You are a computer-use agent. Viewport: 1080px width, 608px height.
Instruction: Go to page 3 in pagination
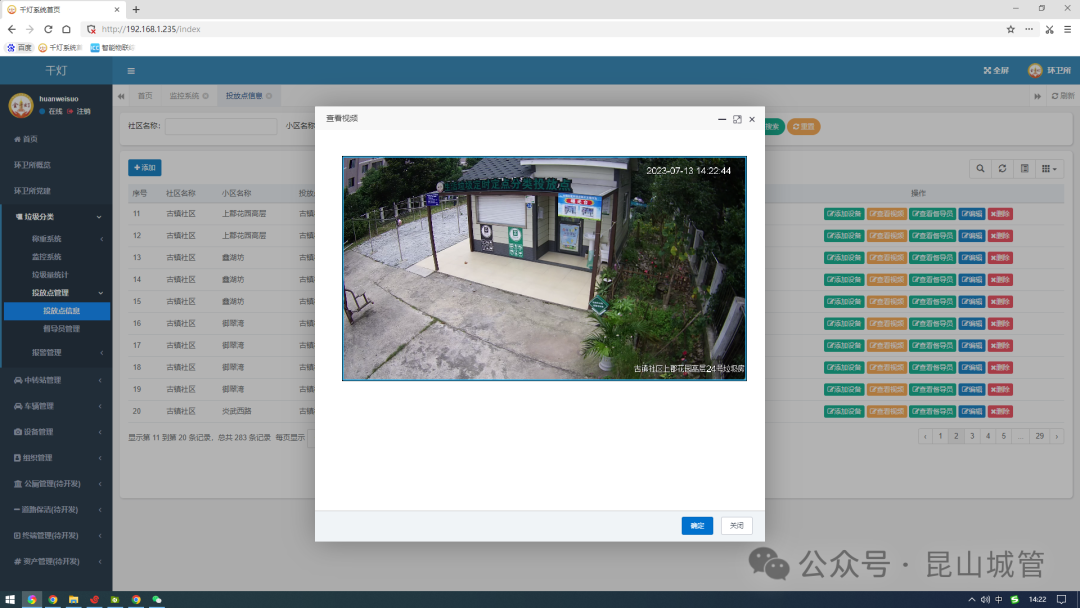pyautogui.click(x=972, y=436)
